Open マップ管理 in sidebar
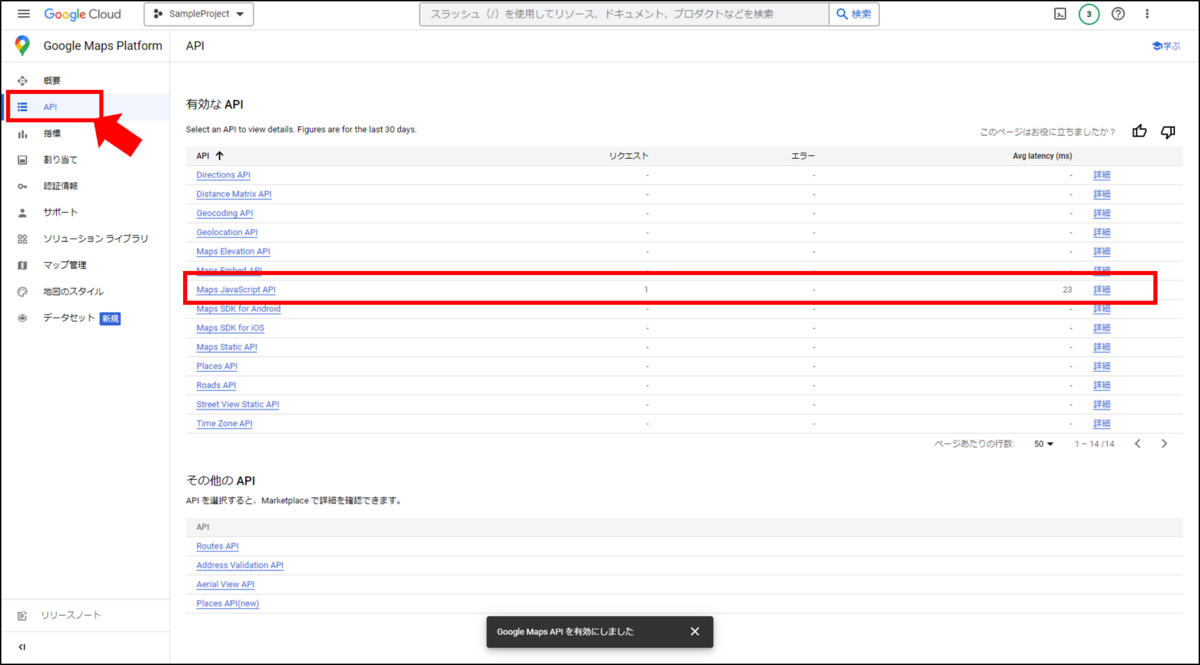 (65, 265)
